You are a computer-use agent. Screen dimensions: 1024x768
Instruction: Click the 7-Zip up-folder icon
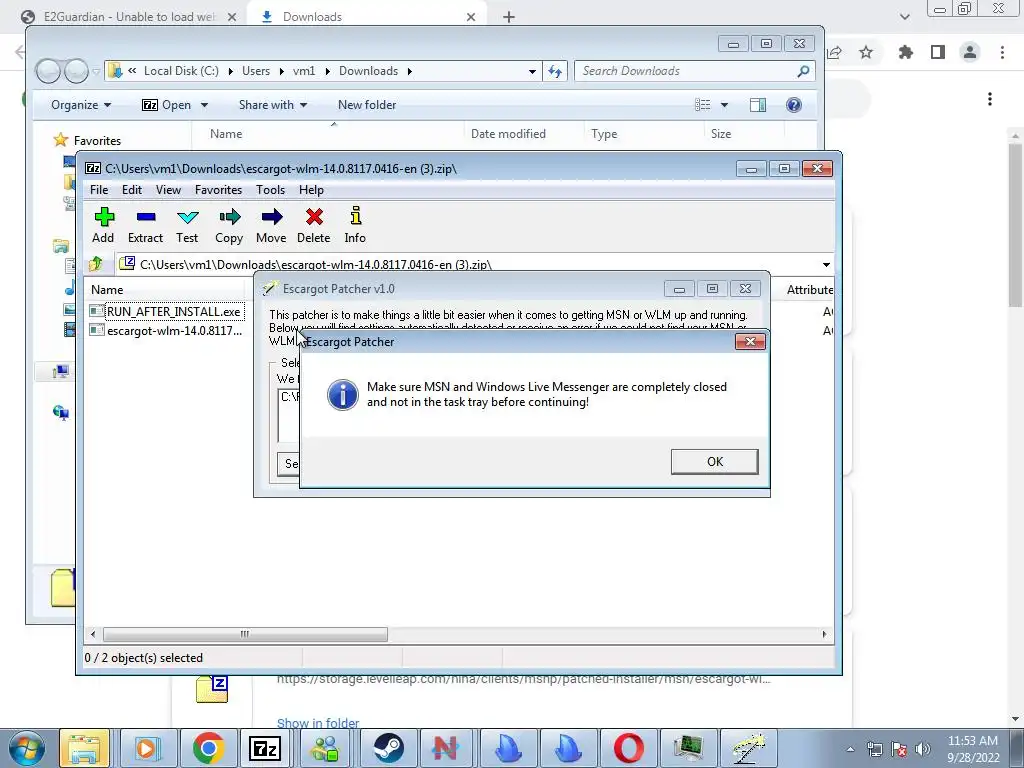coord(96,264)
